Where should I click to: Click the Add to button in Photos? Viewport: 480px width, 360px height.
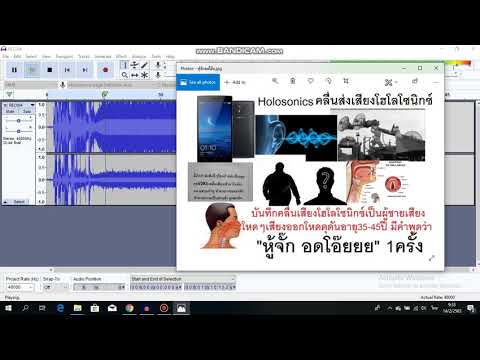[235, 82]
